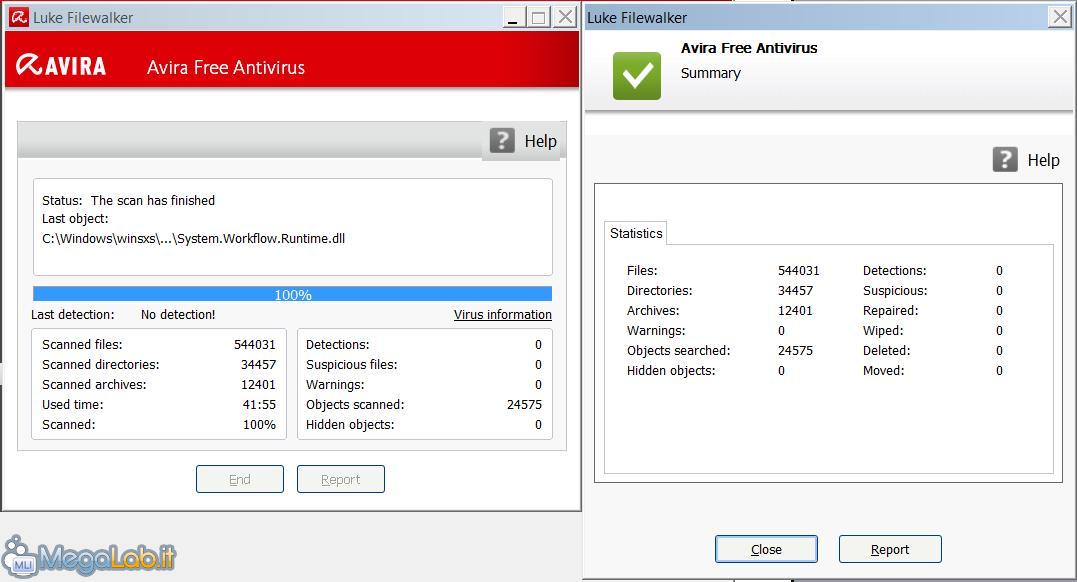Viewport: 1077px width, 582px height.
Task: Click the Help label in the scan window
Action: (x=541, y=141)
